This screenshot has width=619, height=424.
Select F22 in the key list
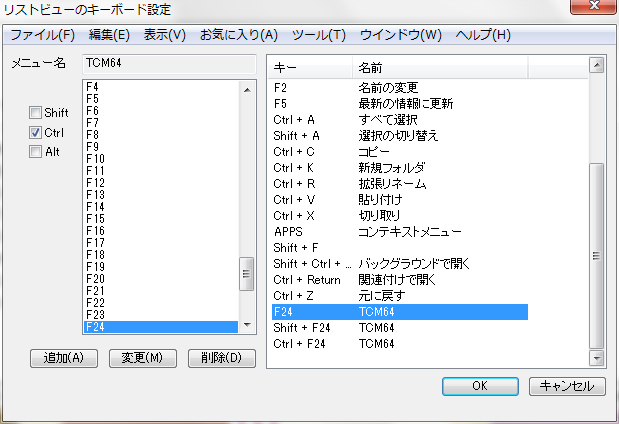161,303
